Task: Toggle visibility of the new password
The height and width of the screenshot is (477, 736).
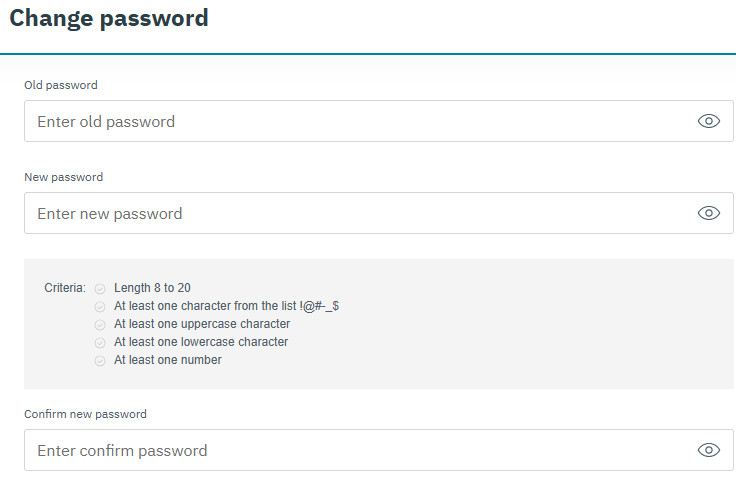Action: tap(708, 213)
